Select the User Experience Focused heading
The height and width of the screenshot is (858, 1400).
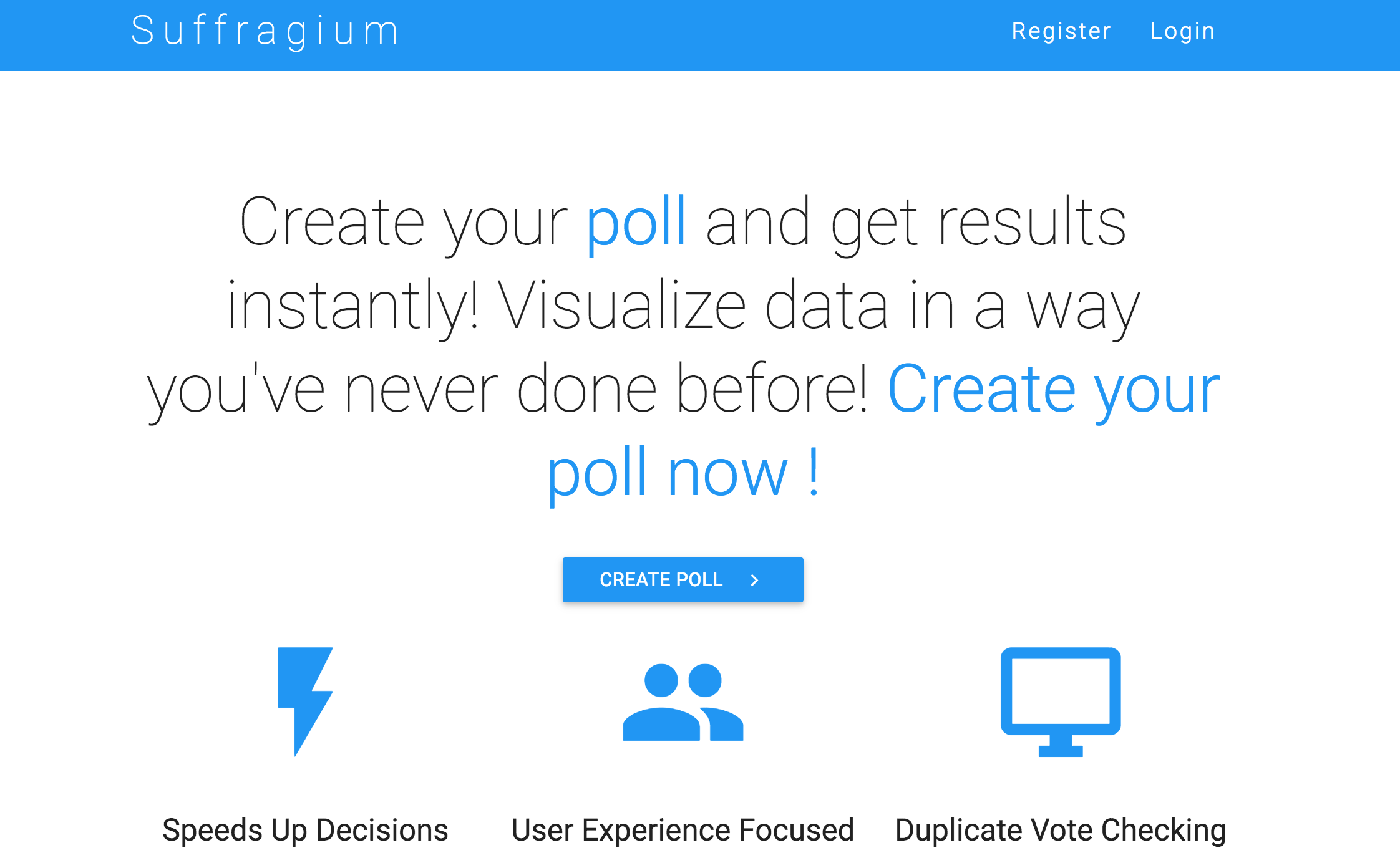[683, 831]
